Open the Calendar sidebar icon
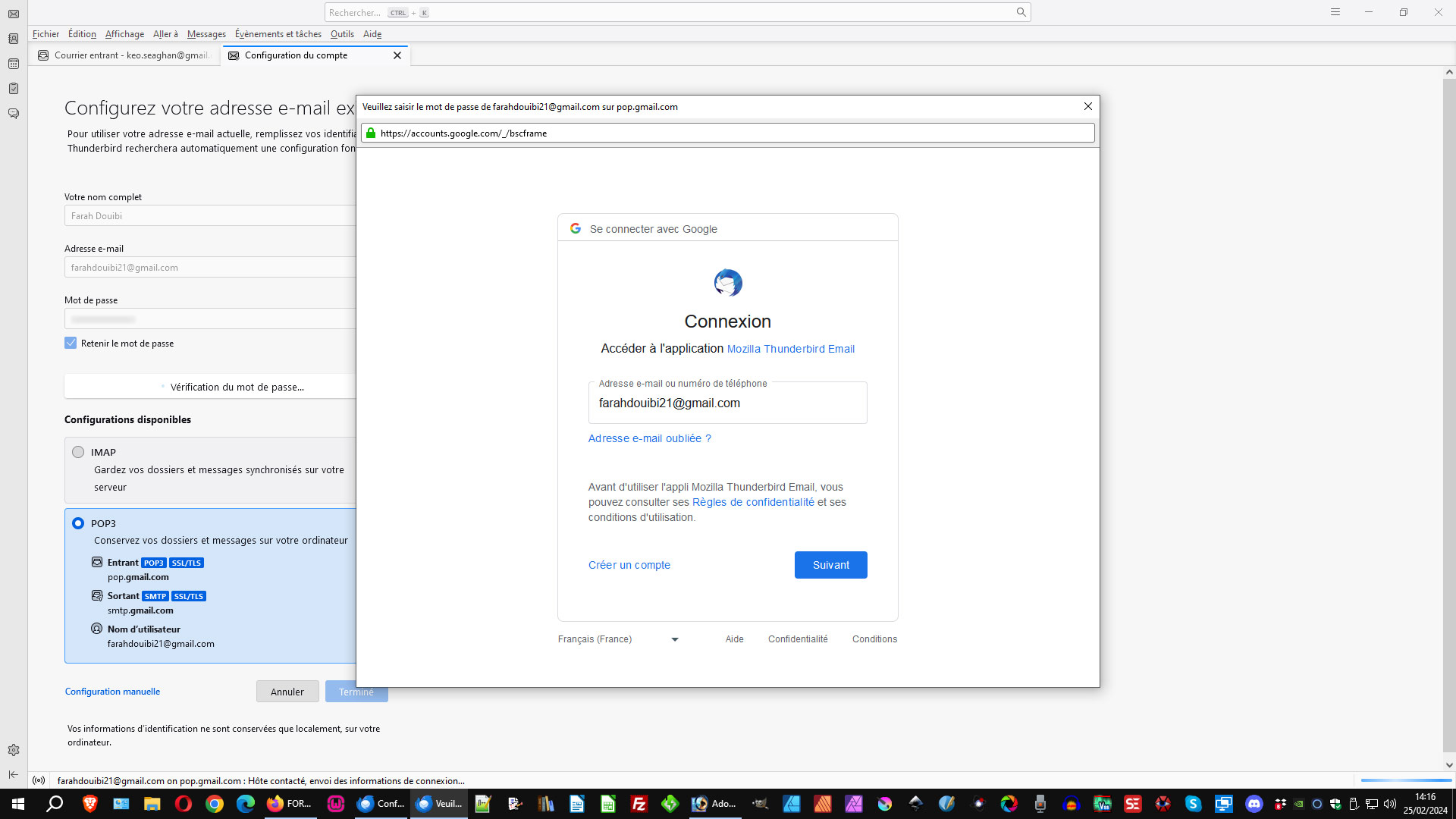The image size is (1456, 819). [x=14, y=64]
